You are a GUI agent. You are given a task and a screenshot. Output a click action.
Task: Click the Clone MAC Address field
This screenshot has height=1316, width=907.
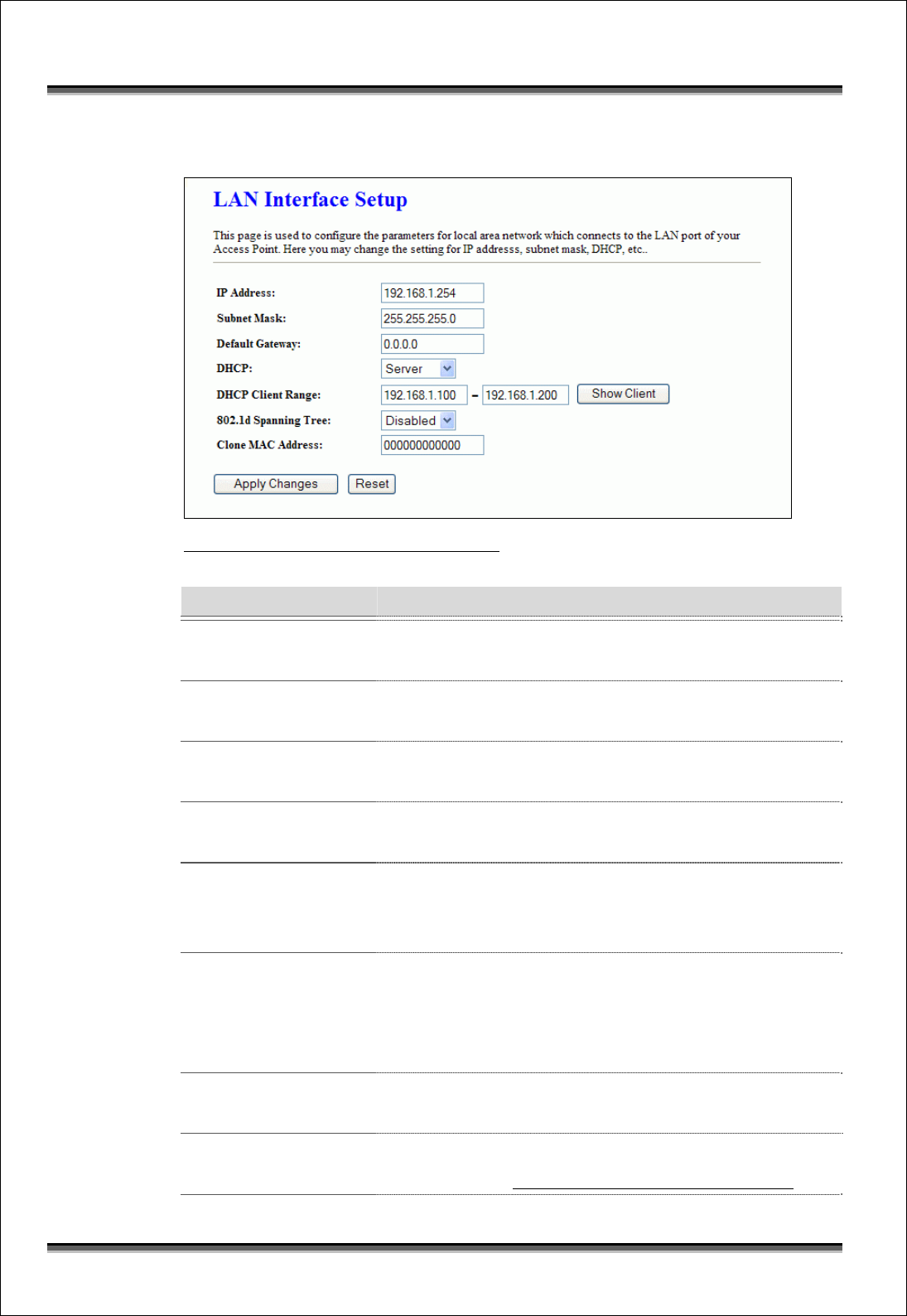click(x=432, y=445)
